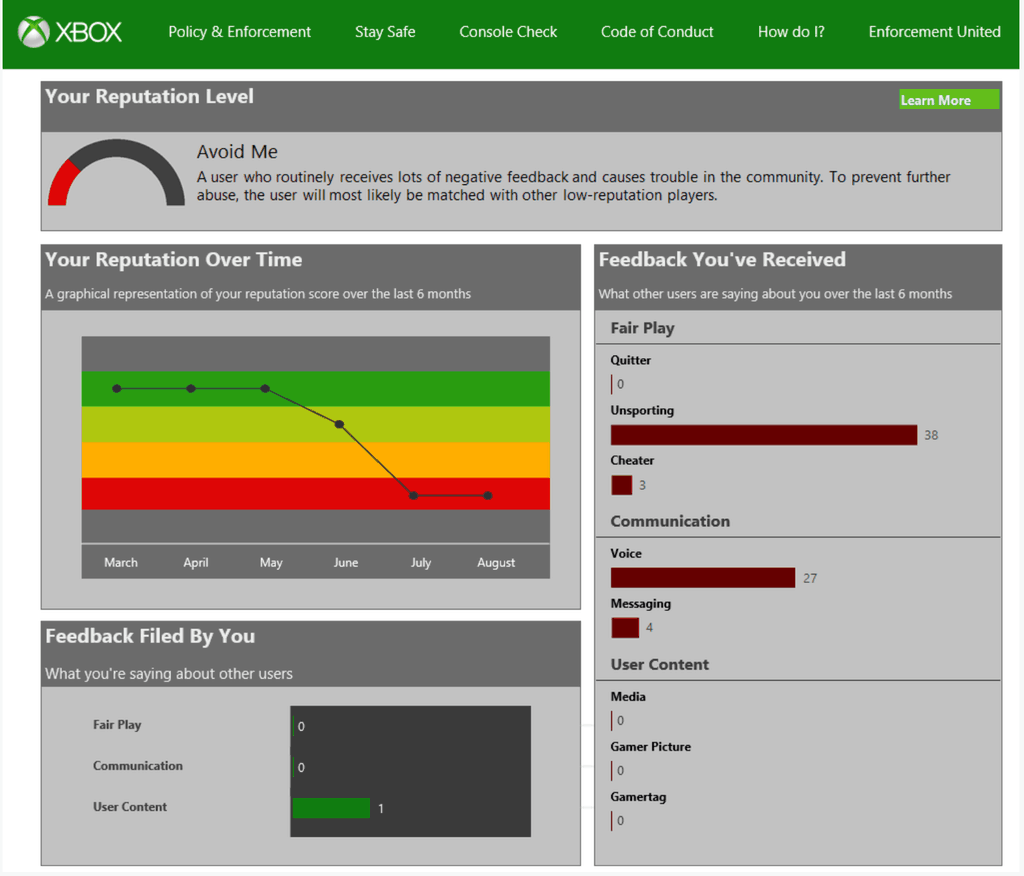Select the Unsporting feedback bar showing 38

click(763, 434)
